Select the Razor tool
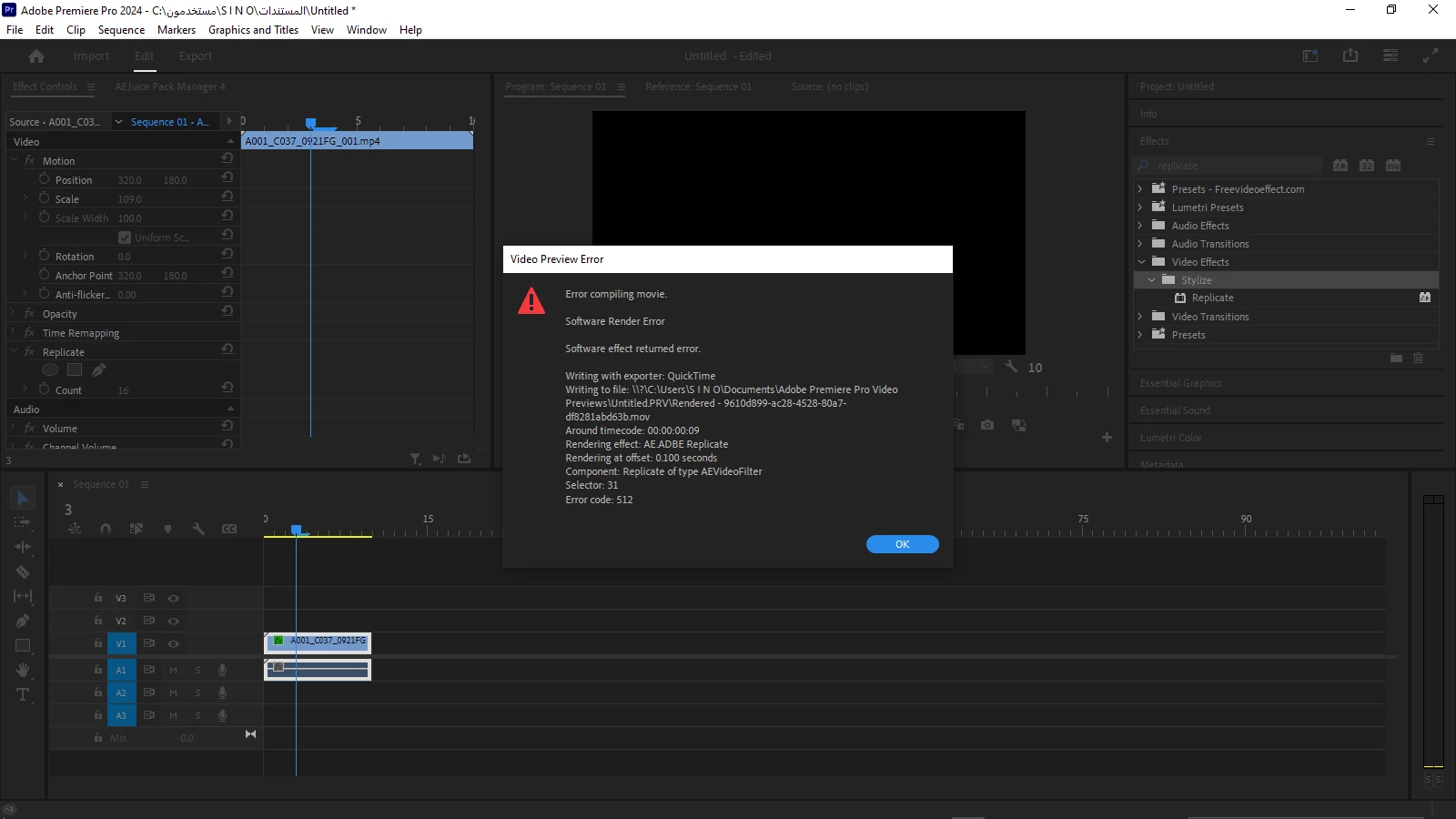The height and width of the screenshot is (819, 1456). (23, 572)
